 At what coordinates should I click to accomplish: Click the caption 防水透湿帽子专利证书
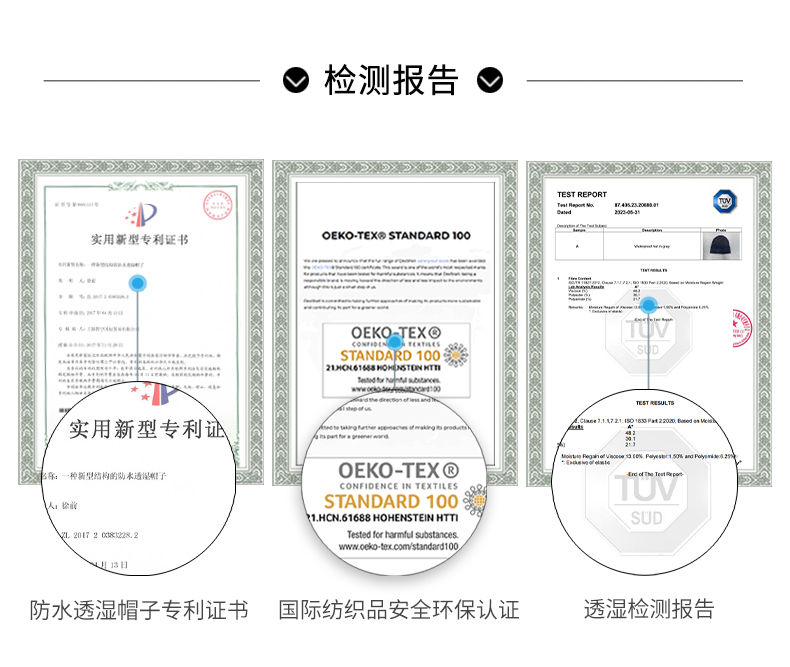pos(139,610)
